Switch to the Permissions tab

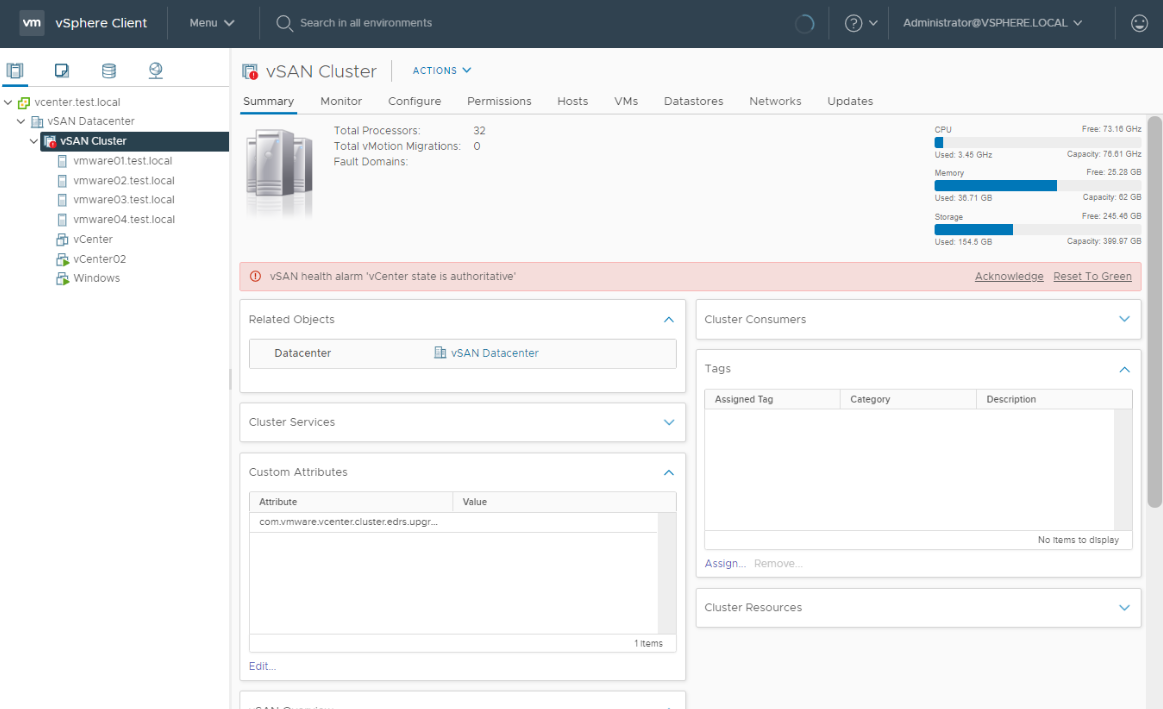coord(499,102)
